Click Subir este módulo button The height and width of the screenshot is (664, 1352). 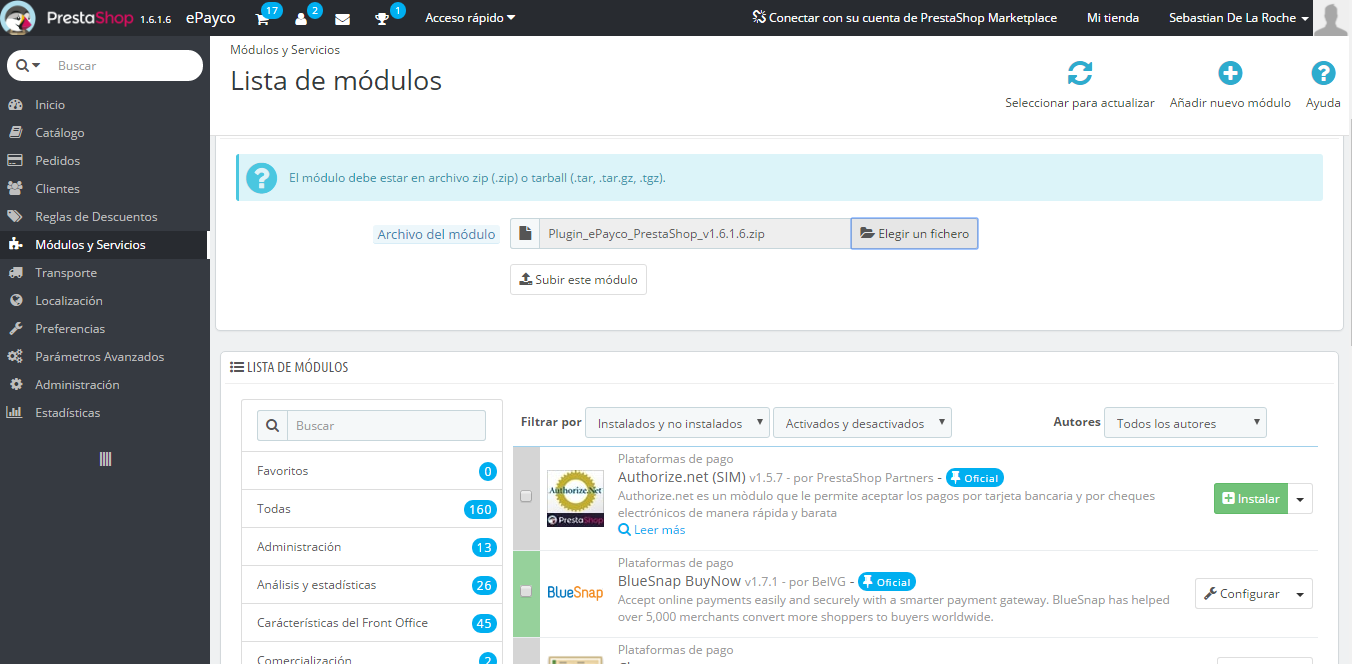pyautogui.click(x=578, y=280)
